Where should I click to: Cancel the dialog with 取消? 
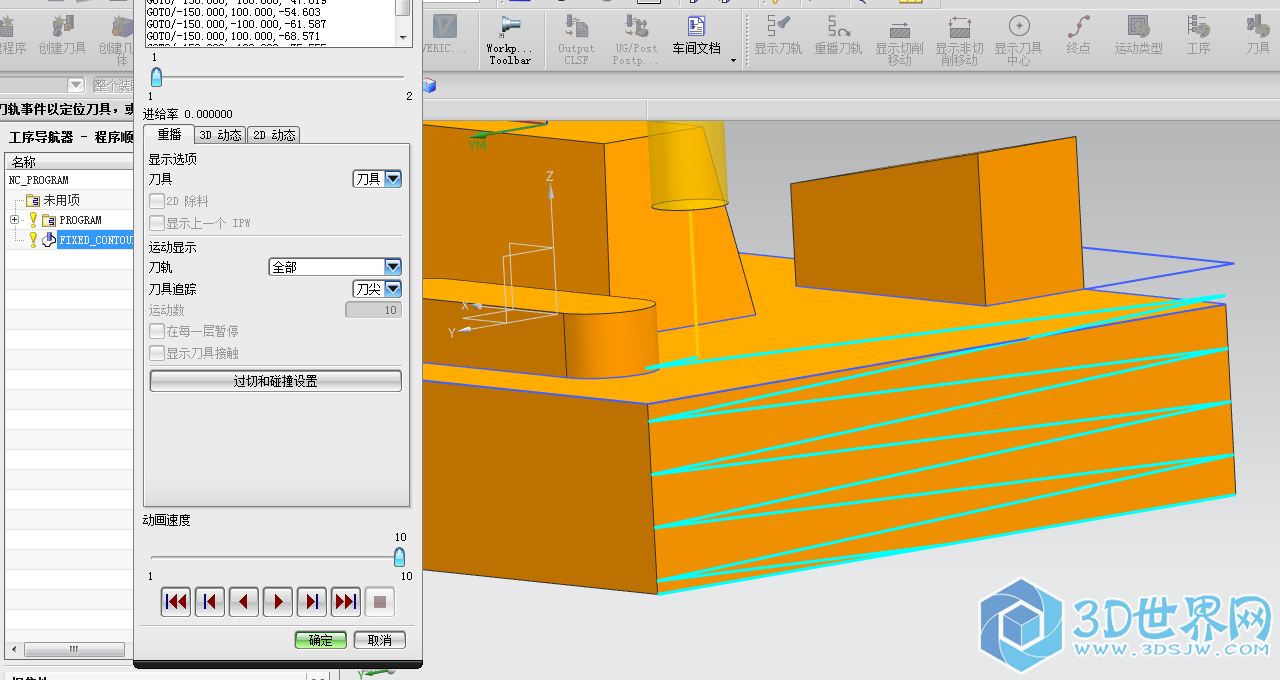click(380, 640)
